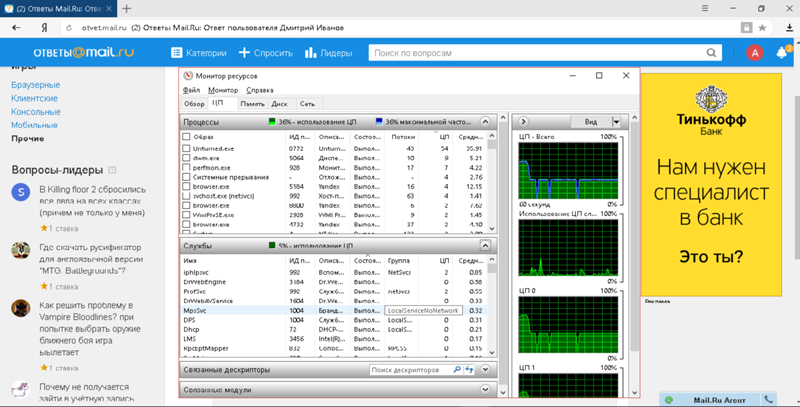Click refresh icon next to descriptor search
The height and width of the screenshot is (407, 800).
tap(469, 369)
